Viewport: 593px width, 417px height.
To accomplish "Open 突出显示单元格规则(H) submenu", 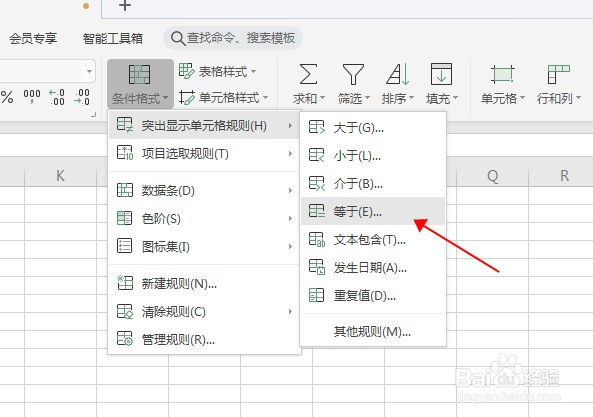I will (204, 125).
